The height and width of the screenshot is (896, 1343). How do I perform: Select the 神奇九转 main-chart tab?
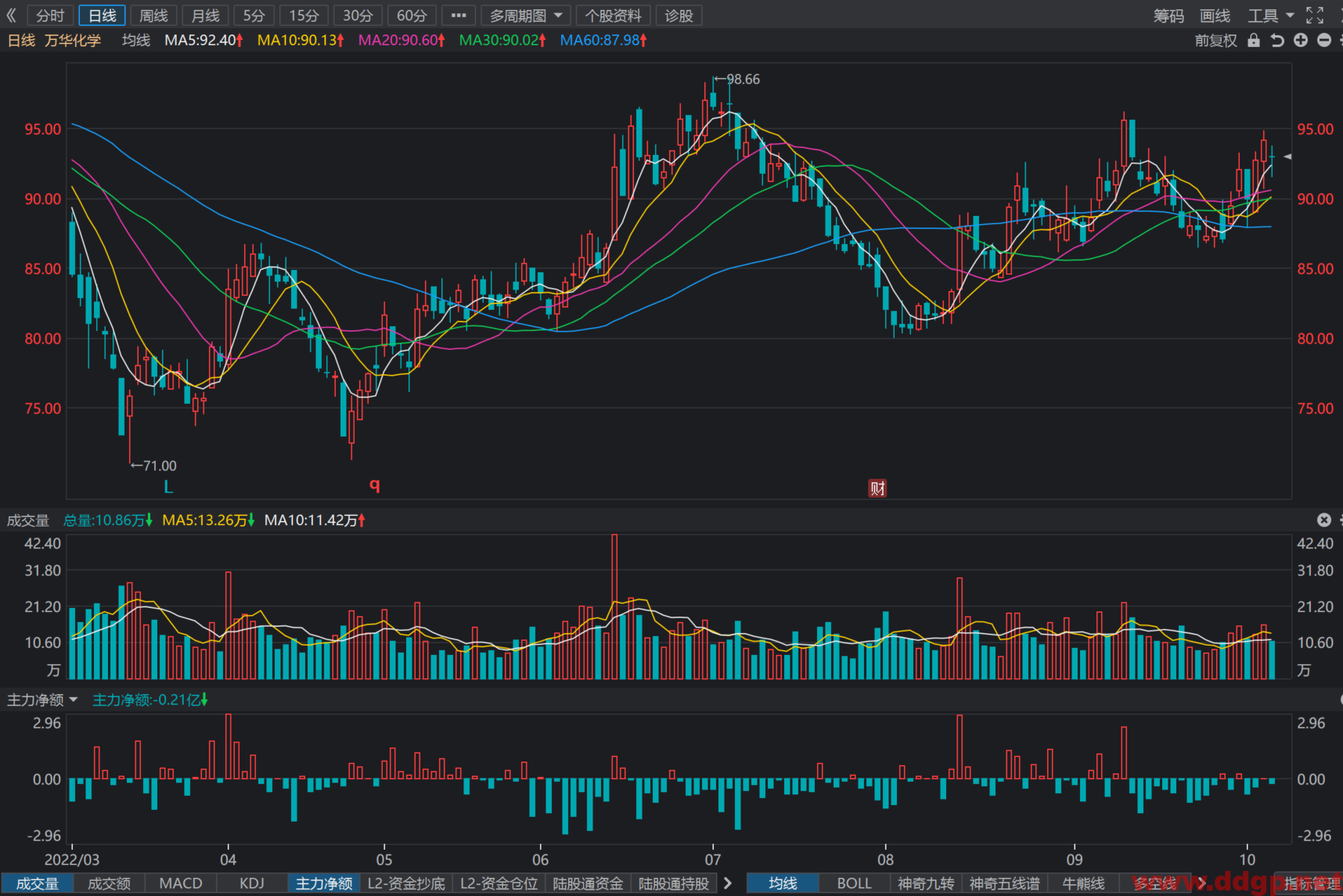click(x=926, y=883)
